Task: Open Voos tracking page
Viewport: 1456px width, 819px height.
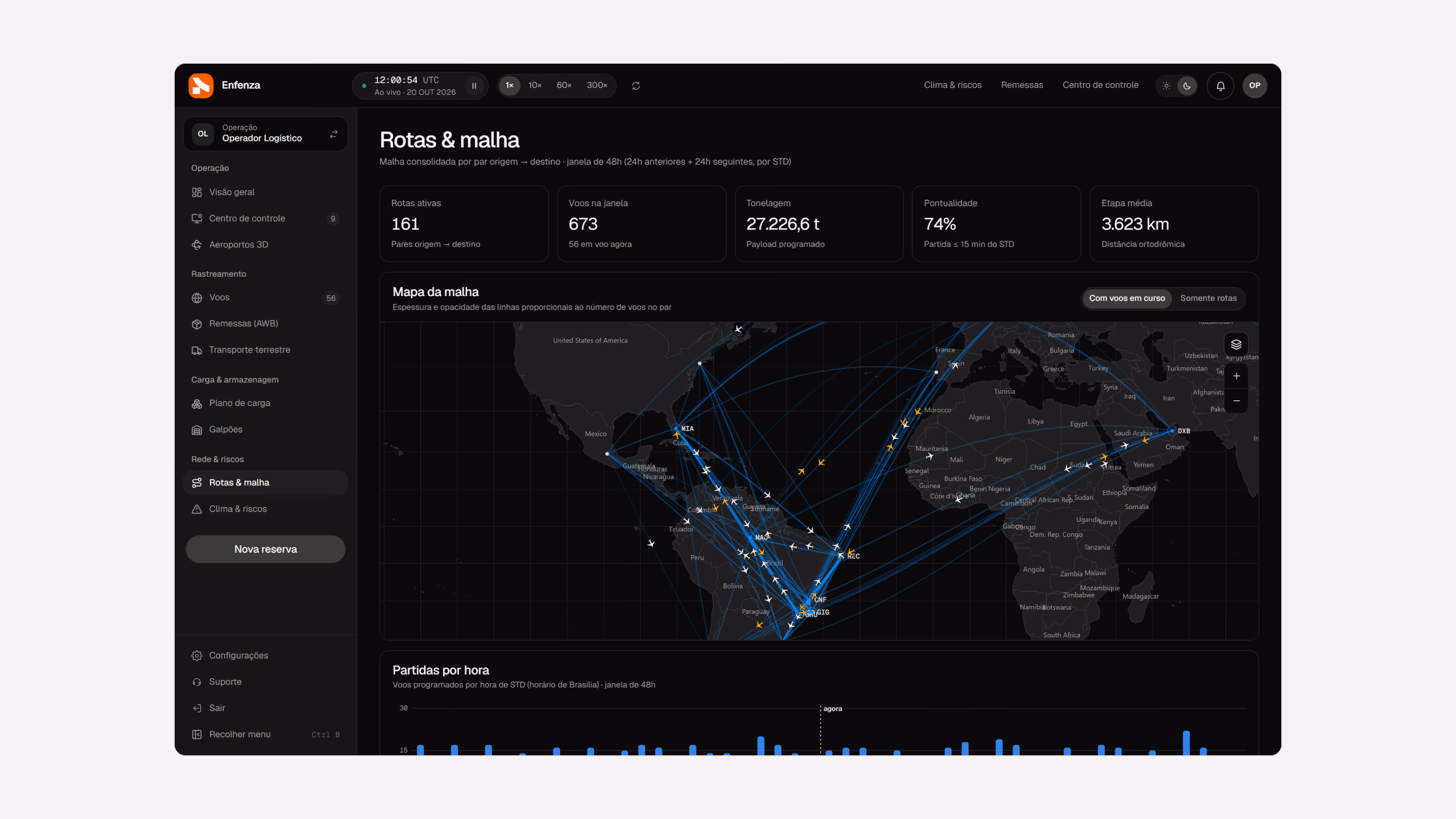Action: pos(265,298)
